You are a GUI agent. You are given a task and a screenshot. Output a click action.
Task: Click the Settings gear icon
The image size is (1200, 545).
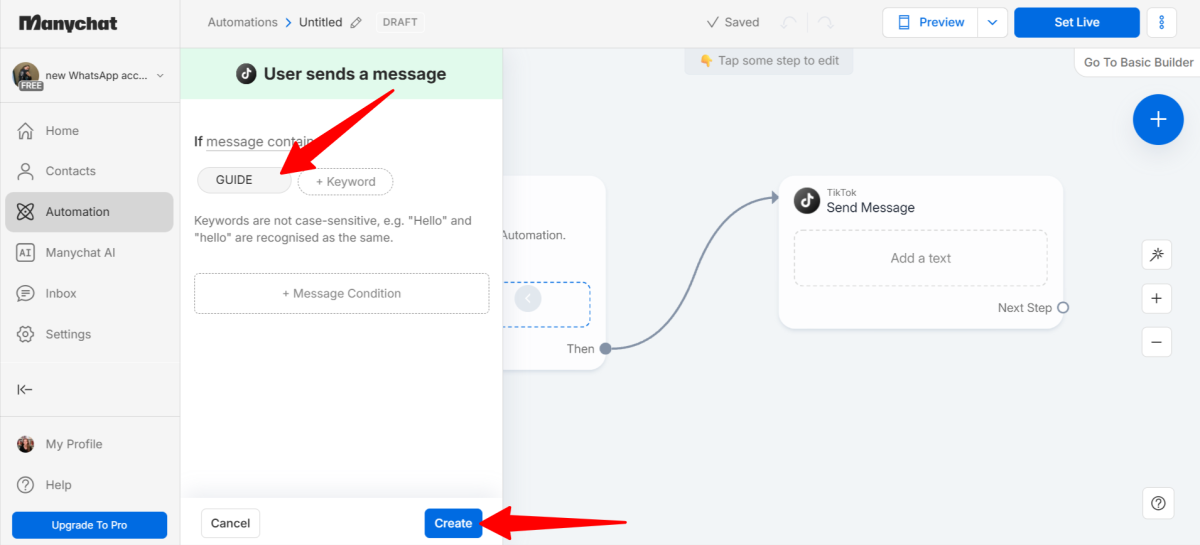tap(26, 334)
